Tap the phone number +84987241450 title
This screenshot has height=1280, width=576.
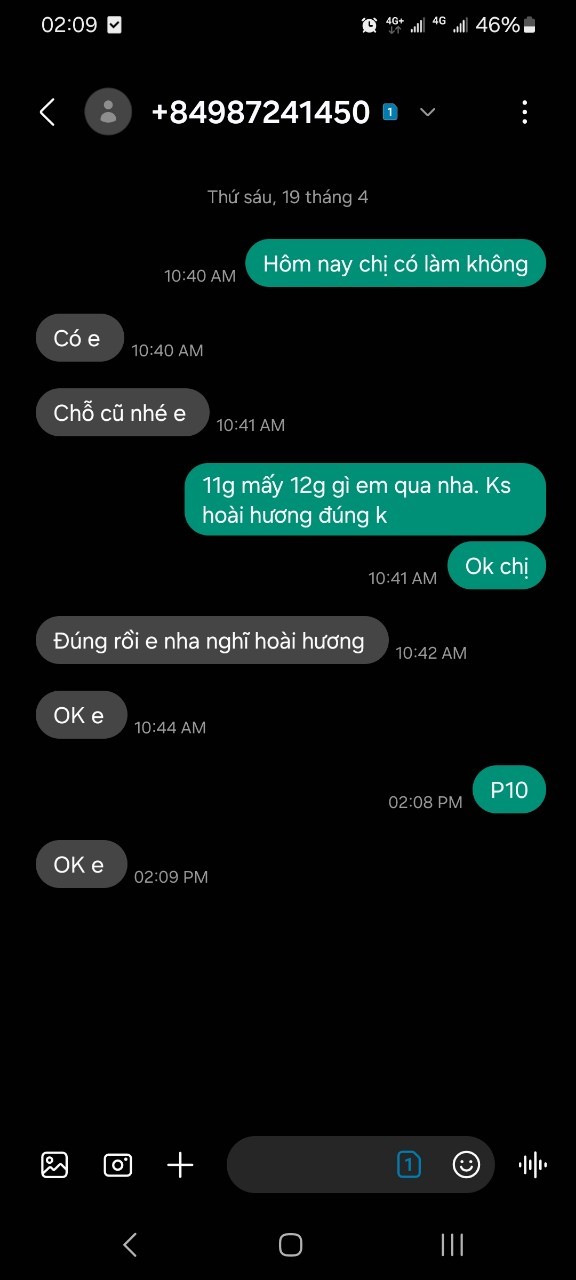click(x=260, y=112)
